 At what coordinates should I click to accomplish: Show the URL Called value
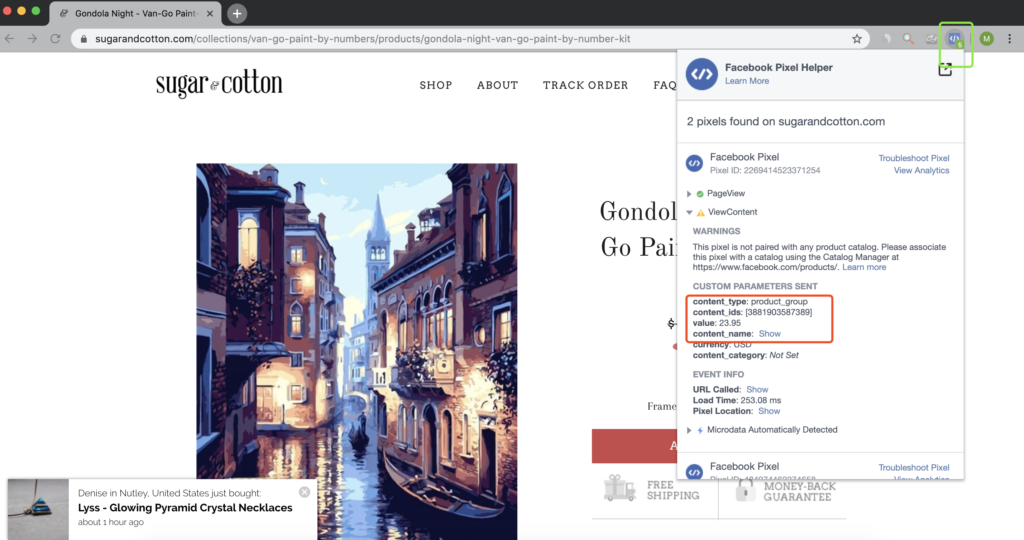757,389
